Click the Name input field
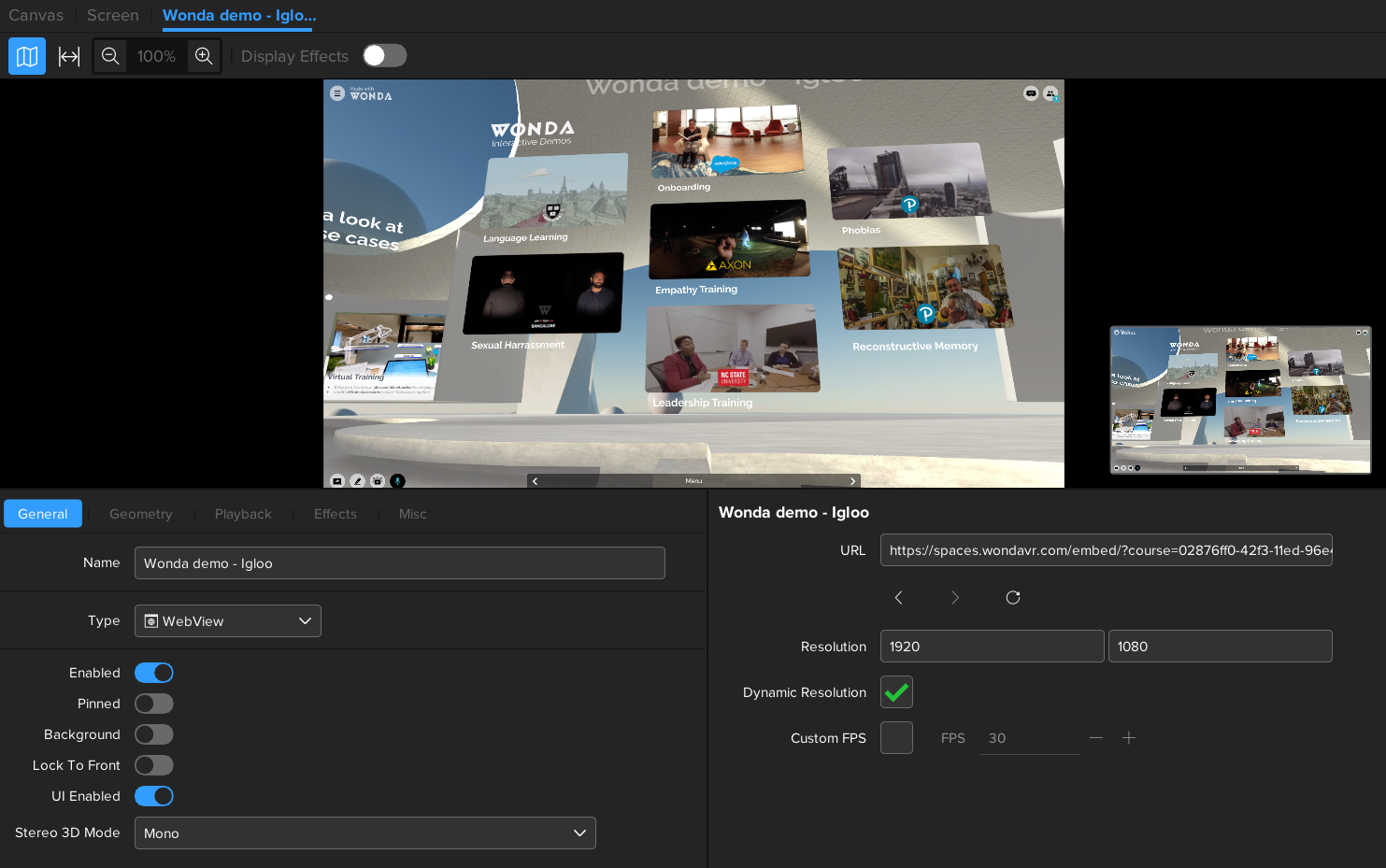The height and width of the screenshot is (868, 1386). click(399, 563)
